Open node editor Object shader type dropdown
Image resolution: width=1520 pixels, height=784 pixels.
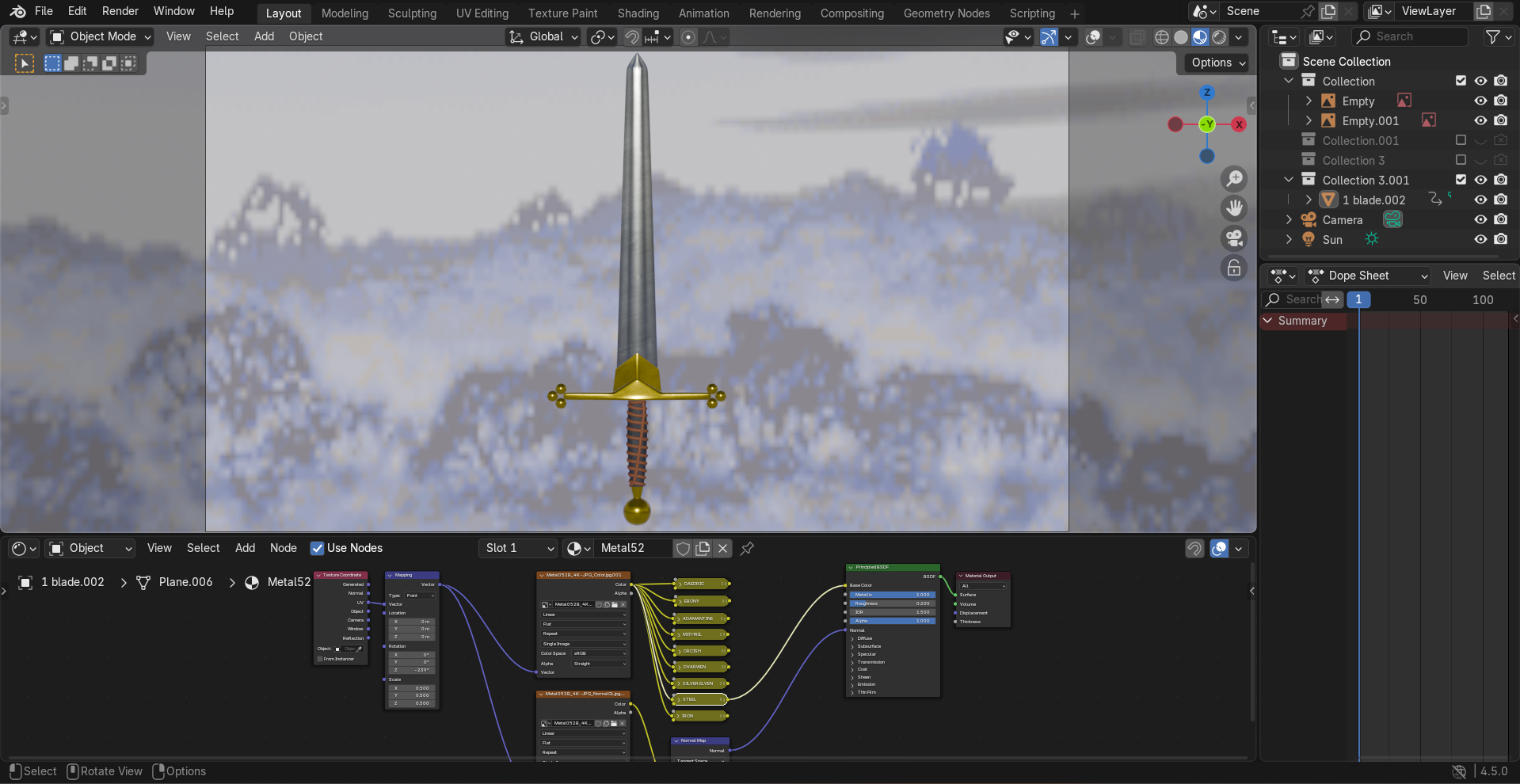click(90, 548)
